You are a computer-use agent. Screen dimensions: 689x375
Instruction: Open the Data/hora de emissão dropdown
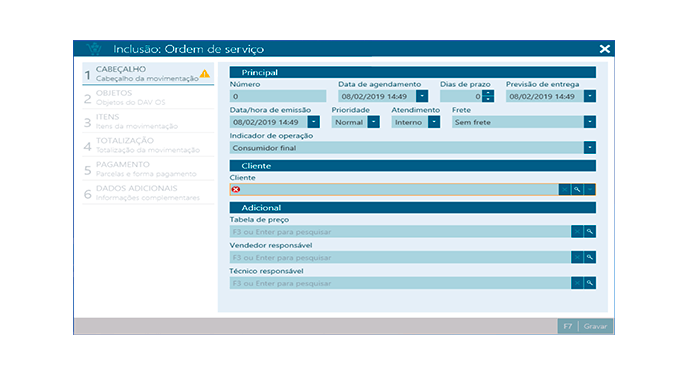(x=314, y=122)
